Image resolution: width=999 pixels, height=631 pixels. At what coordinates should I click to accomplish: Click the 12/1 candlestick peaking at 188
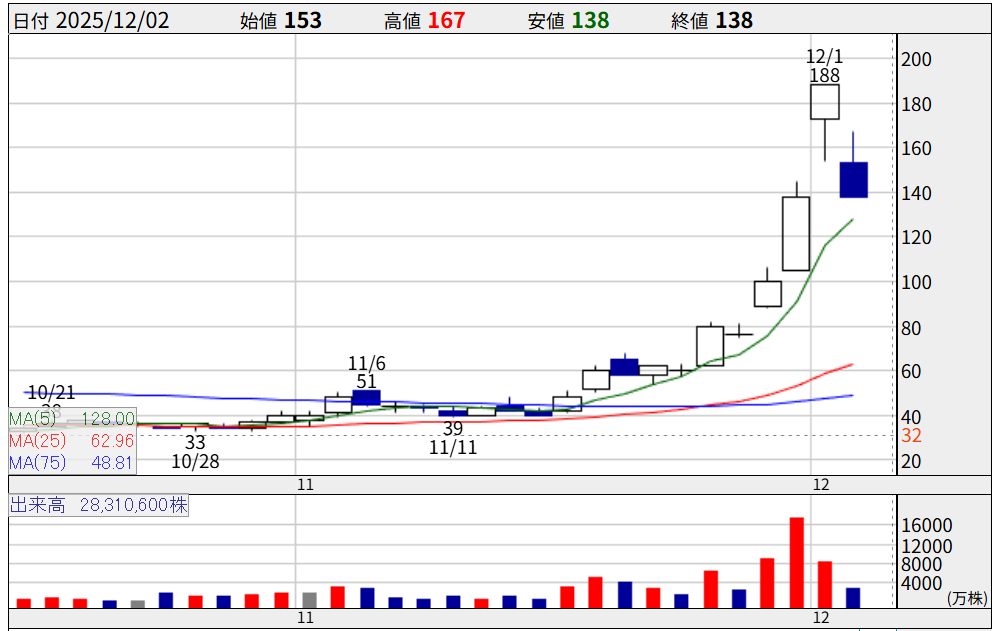[824, 102]
